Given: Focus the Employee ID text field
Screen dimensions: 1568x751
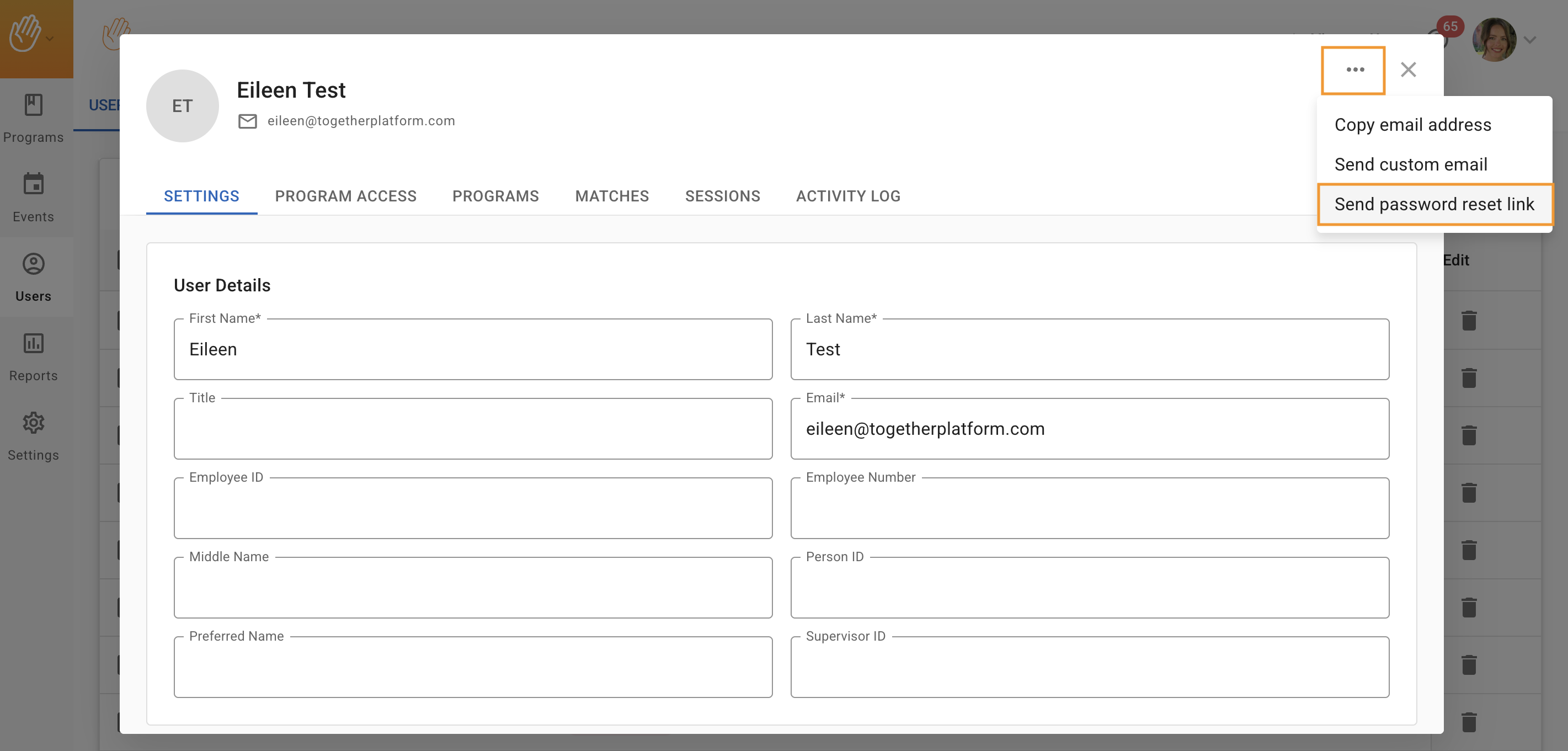Looking at the screenshot, I should [x=472, y=509].
